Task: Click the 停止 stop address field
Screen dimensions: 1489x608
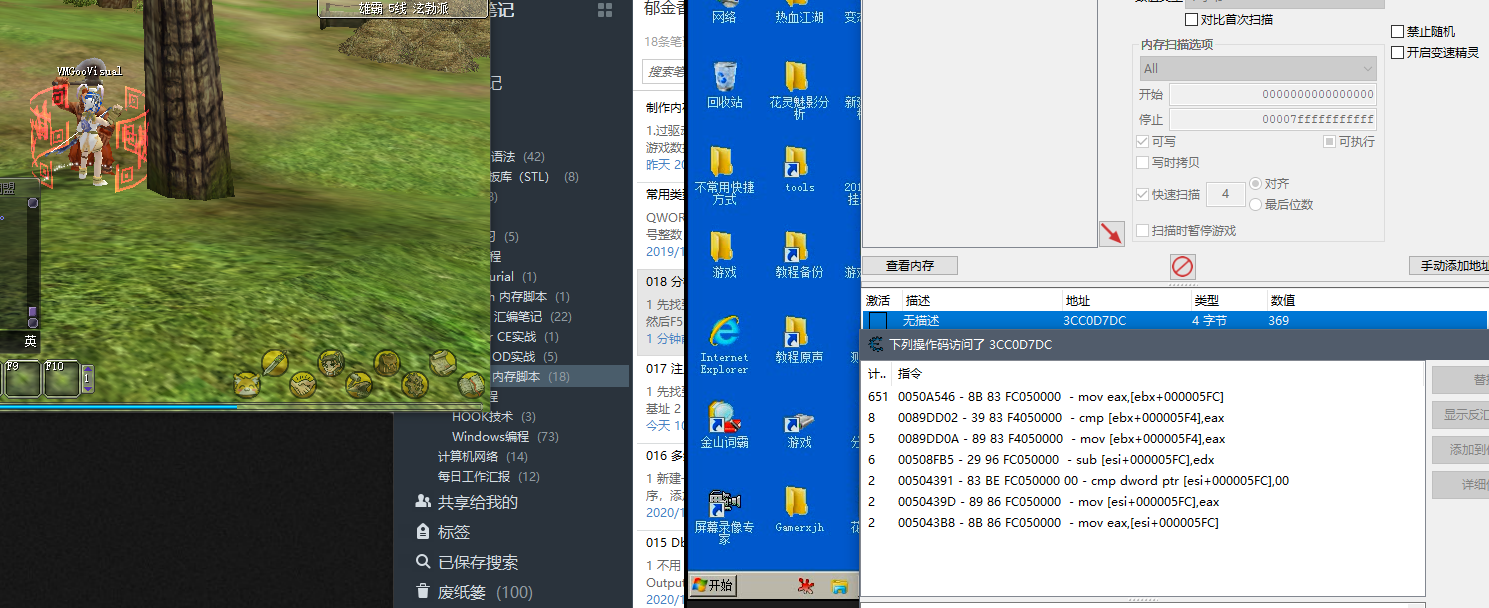Action: [x=1273, y=120]
